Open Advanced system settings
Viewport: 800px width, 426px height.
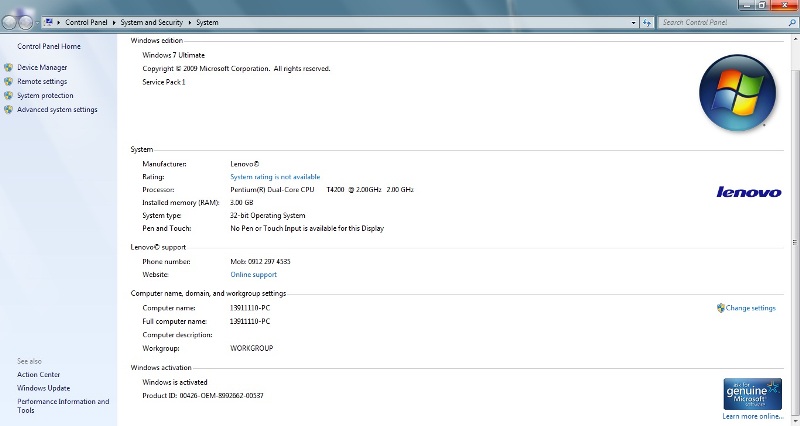tap(57, 110)
